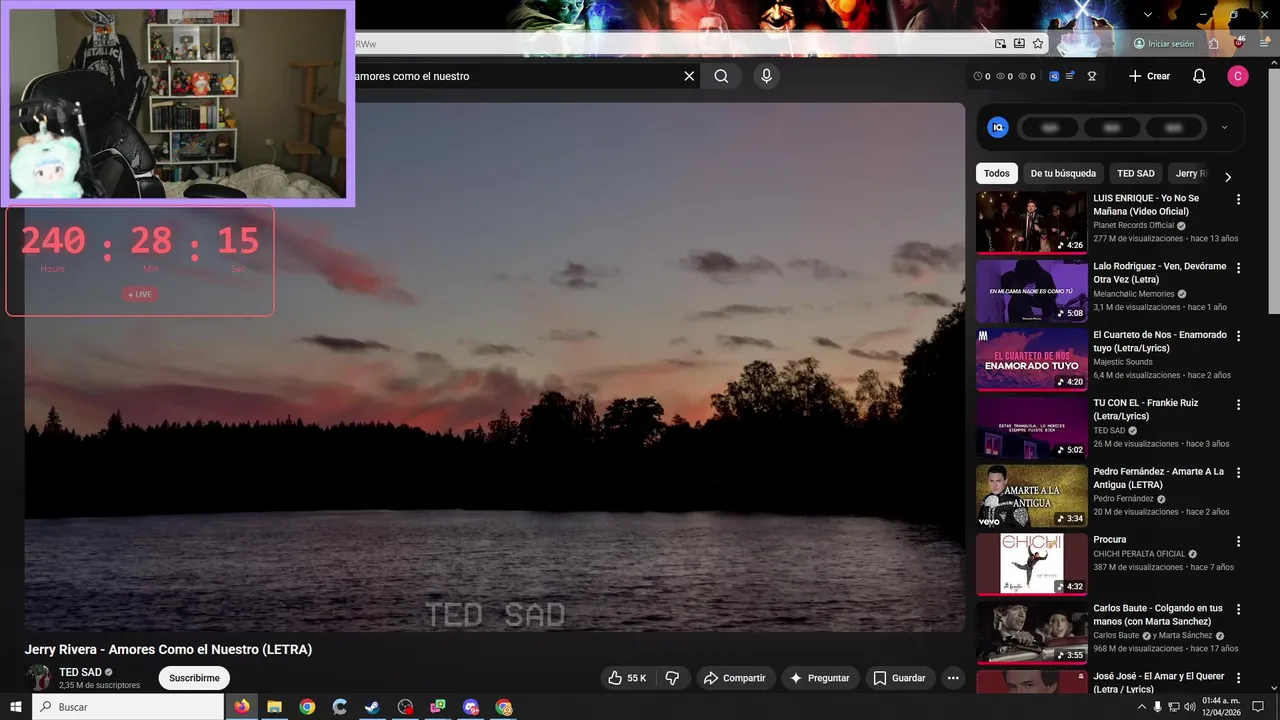Play the LUIS ENRIQUE Yo No Se Mañana thumbnail
This screenshot has height=720, width=1280.
1031,222
